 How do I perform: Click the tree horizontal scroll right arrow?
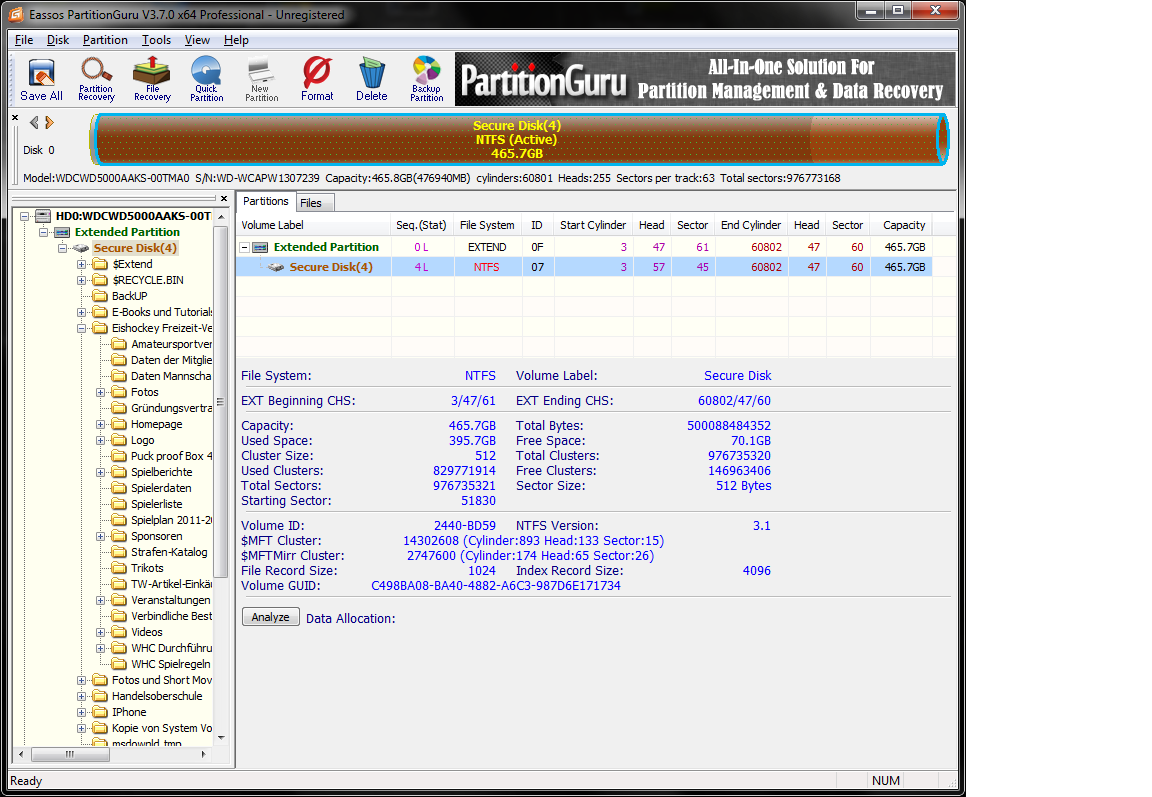tap(204, 754)
